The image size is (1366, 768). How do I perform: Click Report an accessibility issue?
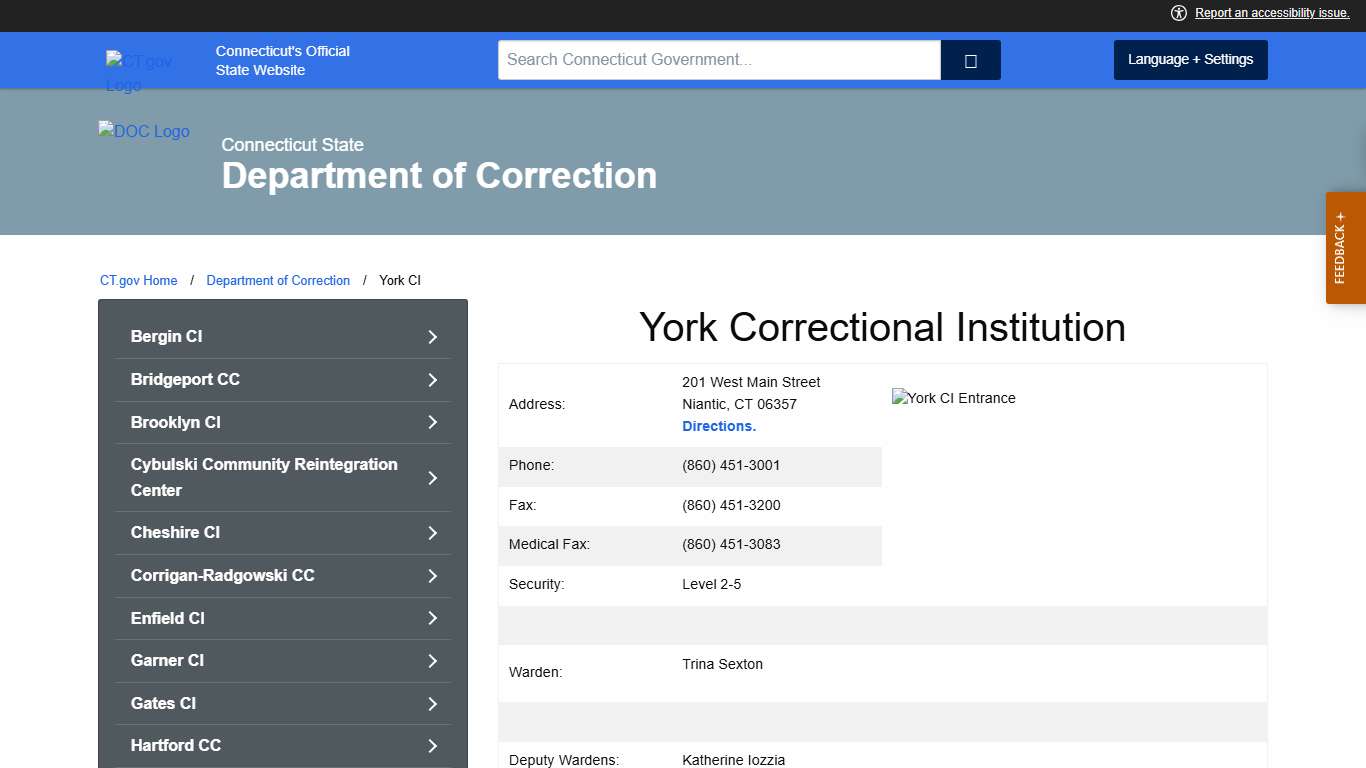tap(1271, 13)
